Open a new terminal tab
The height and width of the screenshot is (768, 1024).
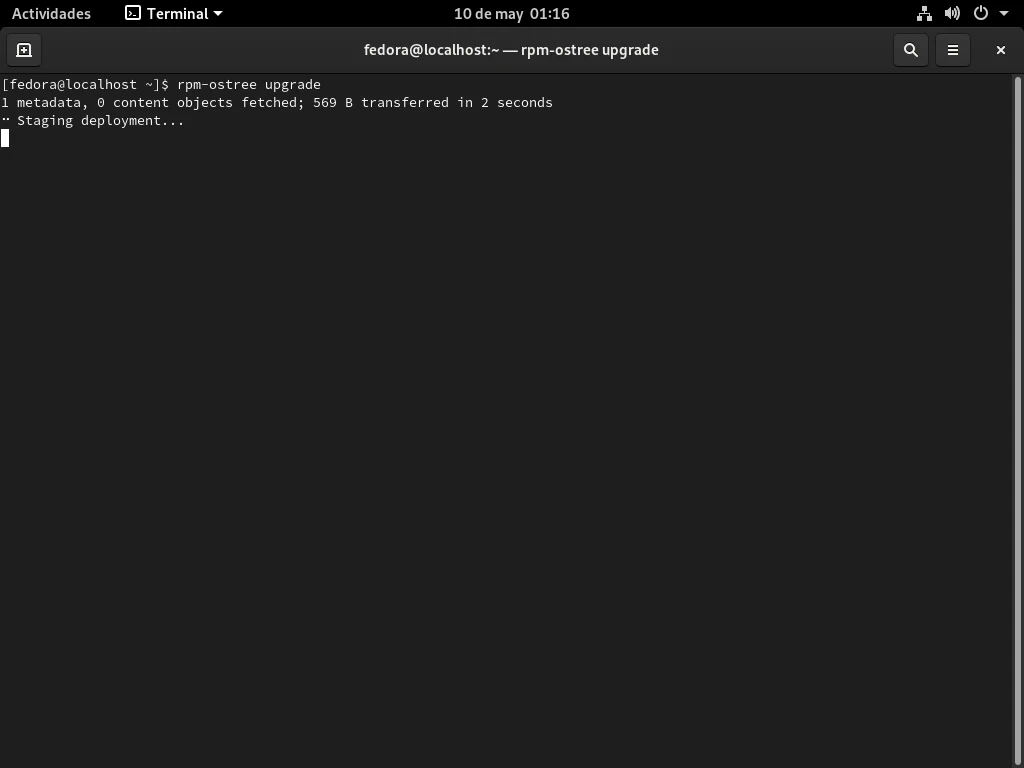24,50
